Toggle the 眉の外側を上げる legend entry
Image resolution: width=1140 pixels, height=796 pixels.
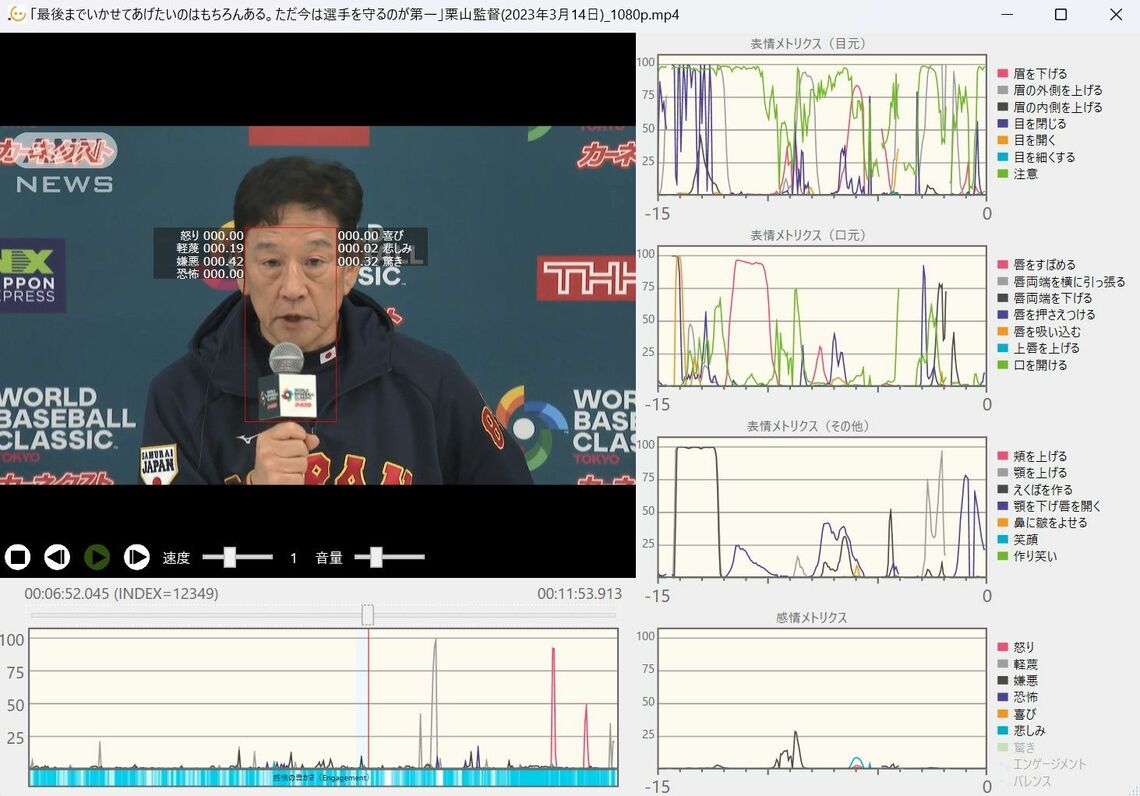point(1049,90)
